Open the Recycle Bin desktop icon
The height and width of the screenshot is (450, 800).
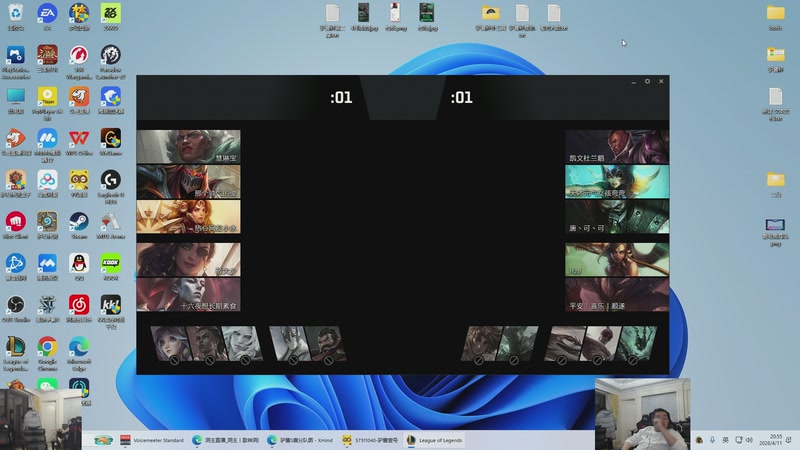(16, 14)
